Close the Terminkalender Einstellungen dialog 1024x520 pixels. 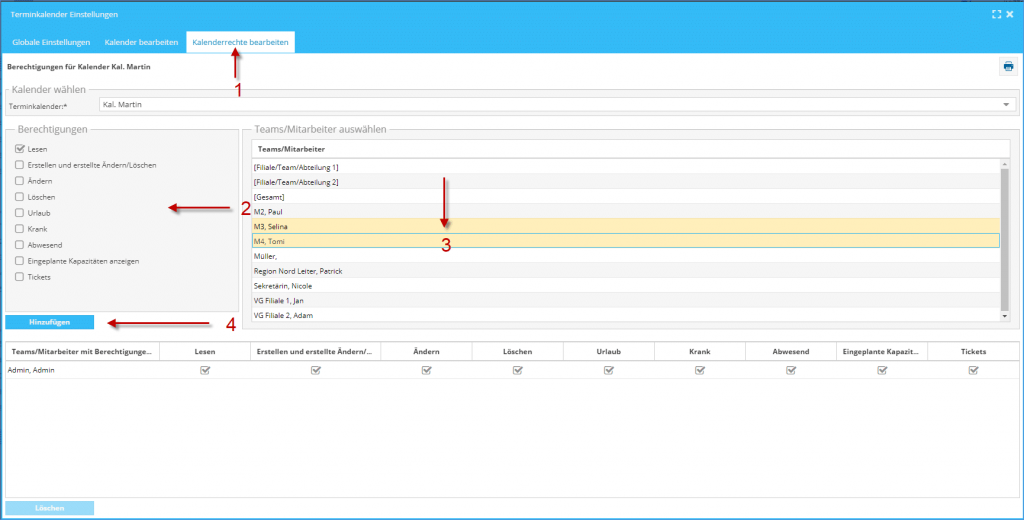point(1009,15)
